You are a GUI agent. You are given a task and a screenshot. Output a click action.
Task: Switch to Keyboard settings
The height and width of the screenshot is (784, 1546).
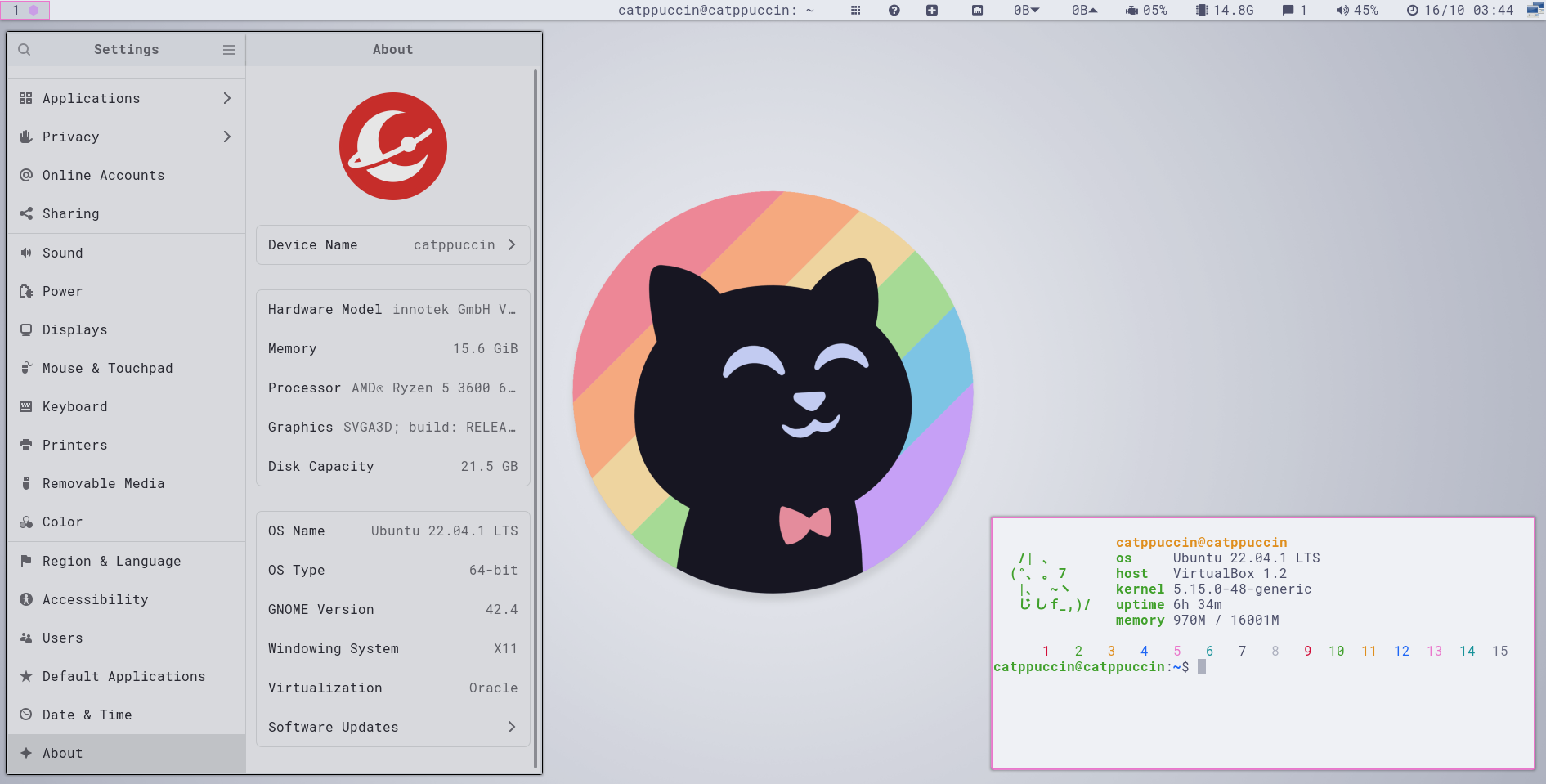pyautogui.click(x=126, y=406)
